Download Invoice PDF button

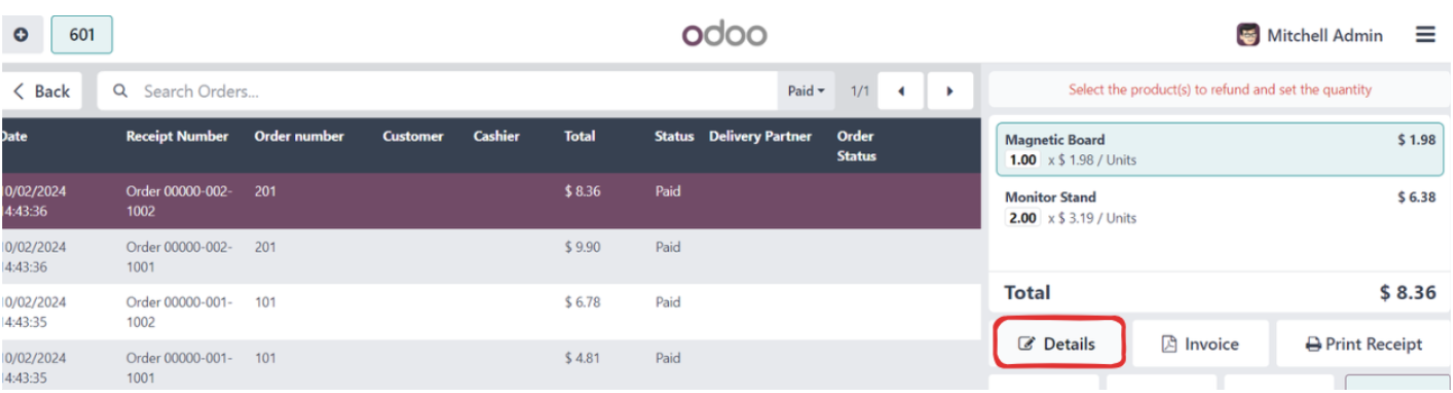point(1200,344)
